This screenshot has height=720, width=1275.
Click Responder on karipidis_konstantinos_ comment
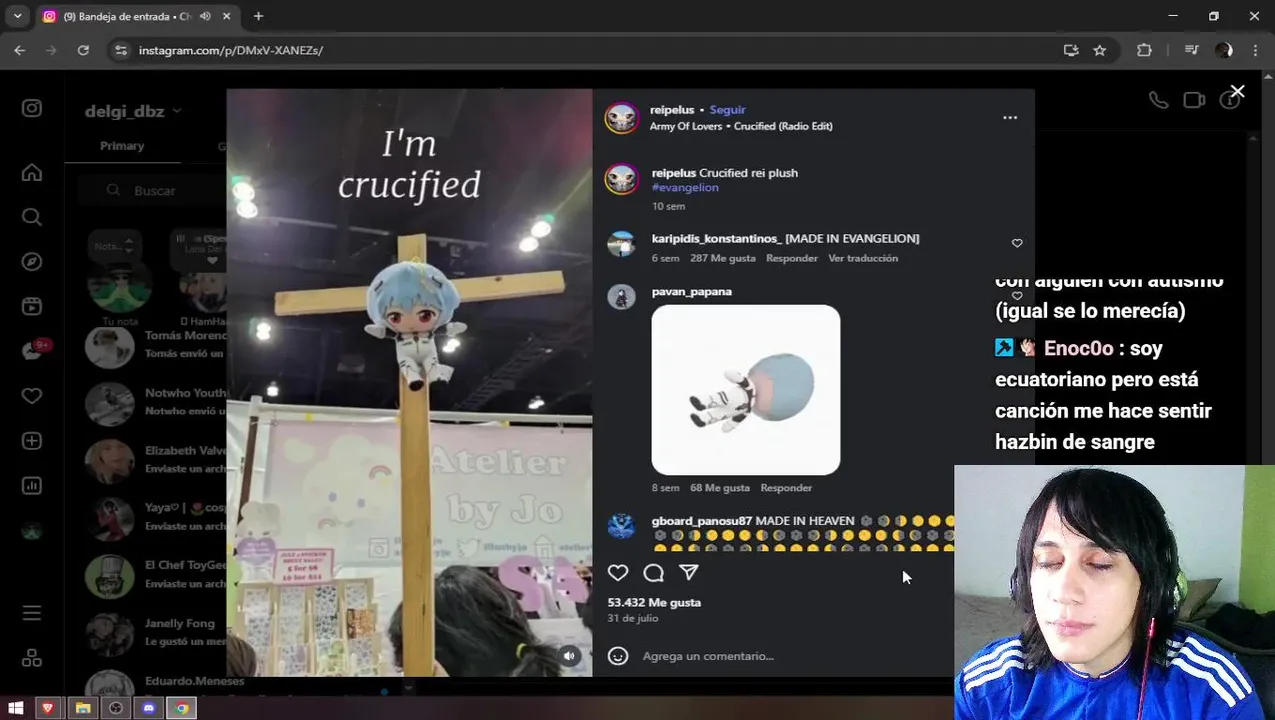[x=792, y=258]
